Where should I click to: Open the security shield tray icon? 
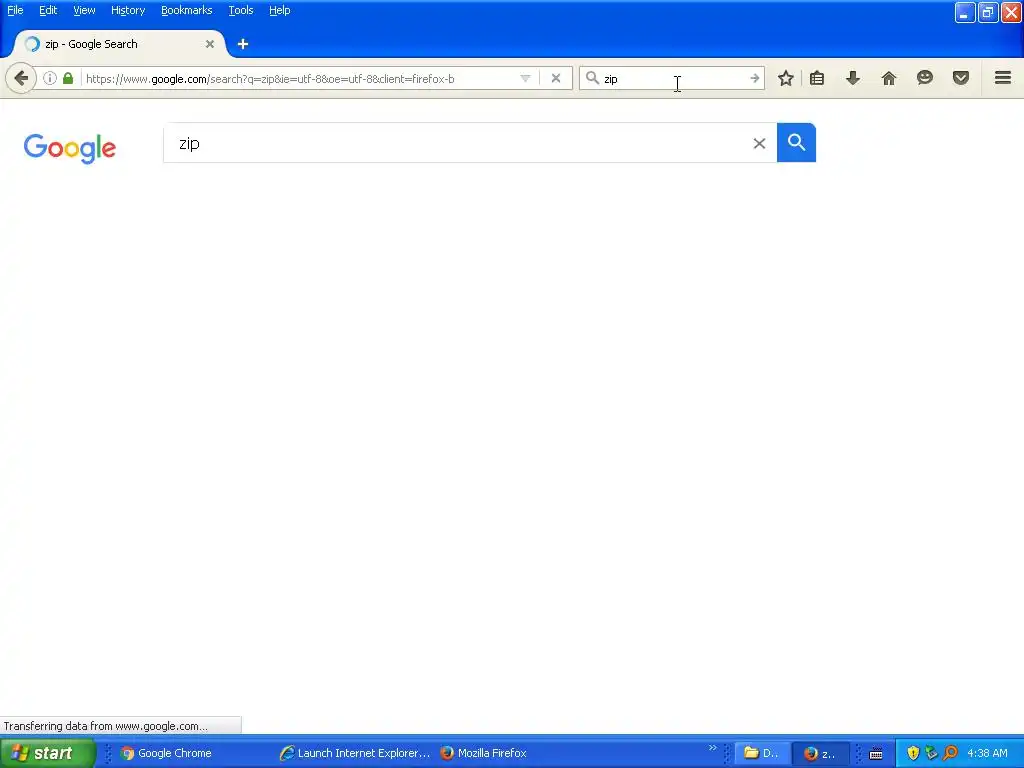(x=913, y=753)
